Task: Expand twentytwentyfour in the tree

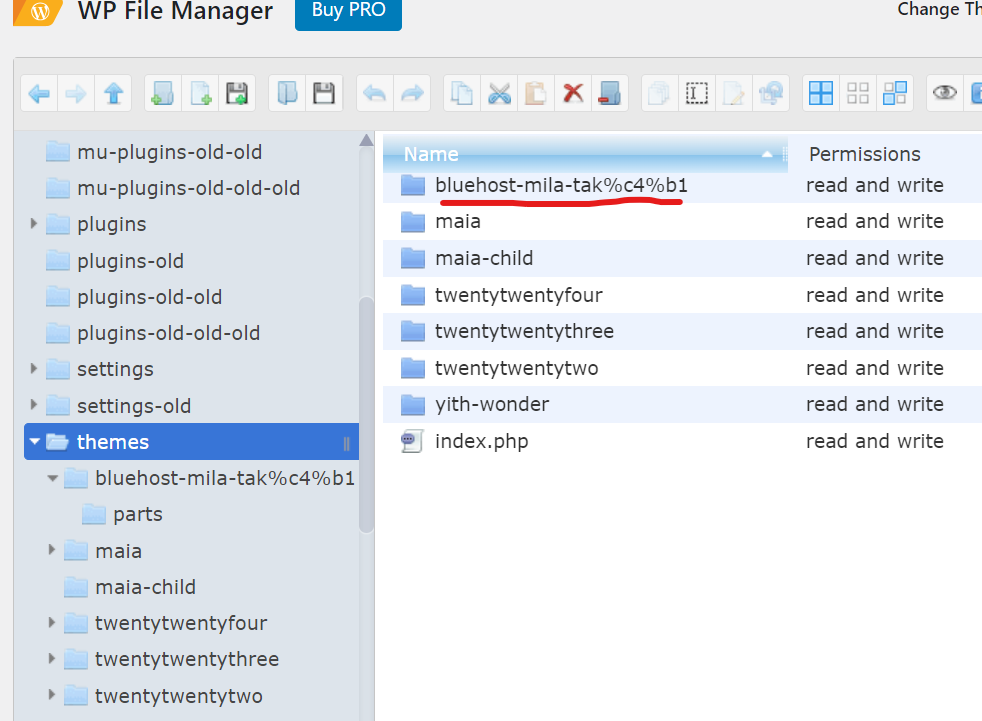Action: tap(52, 623)
